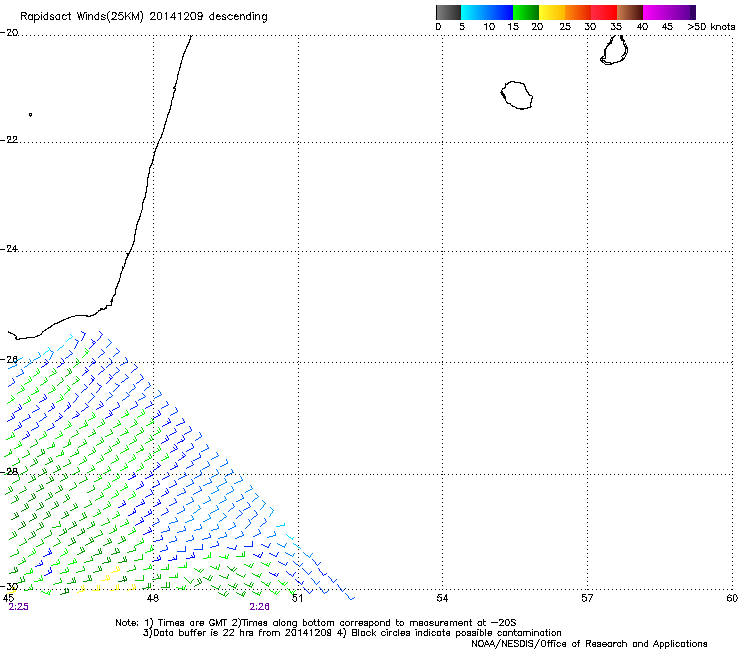
Task: Click the Mauritius island outline near 57E
Action: [x=614, y=50]
